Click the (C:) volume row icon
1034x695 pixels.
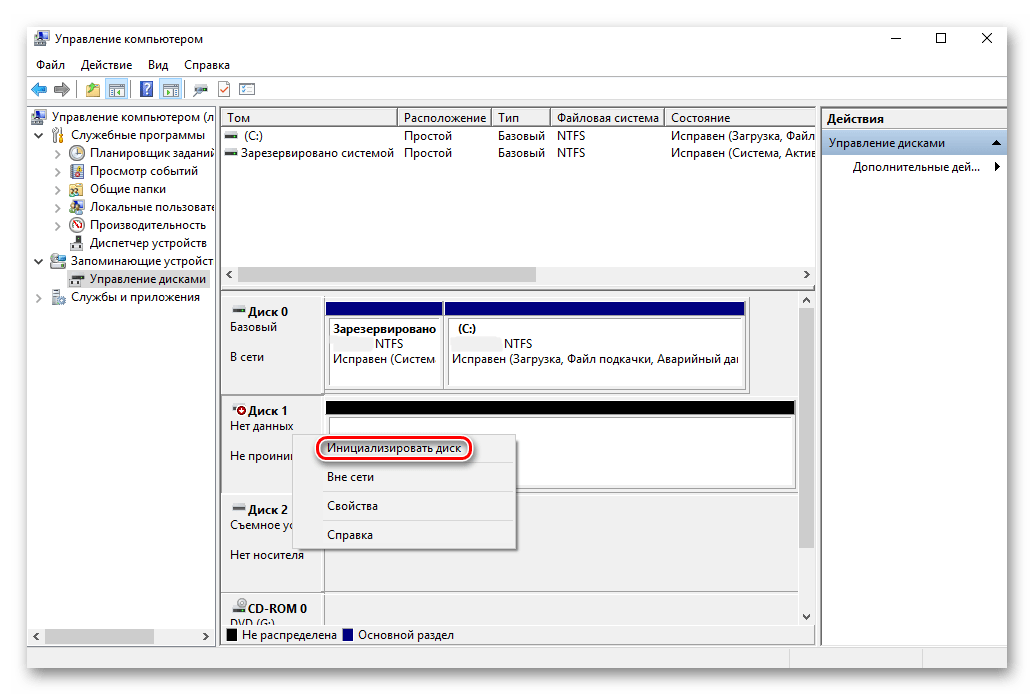[x=231, y=135]
